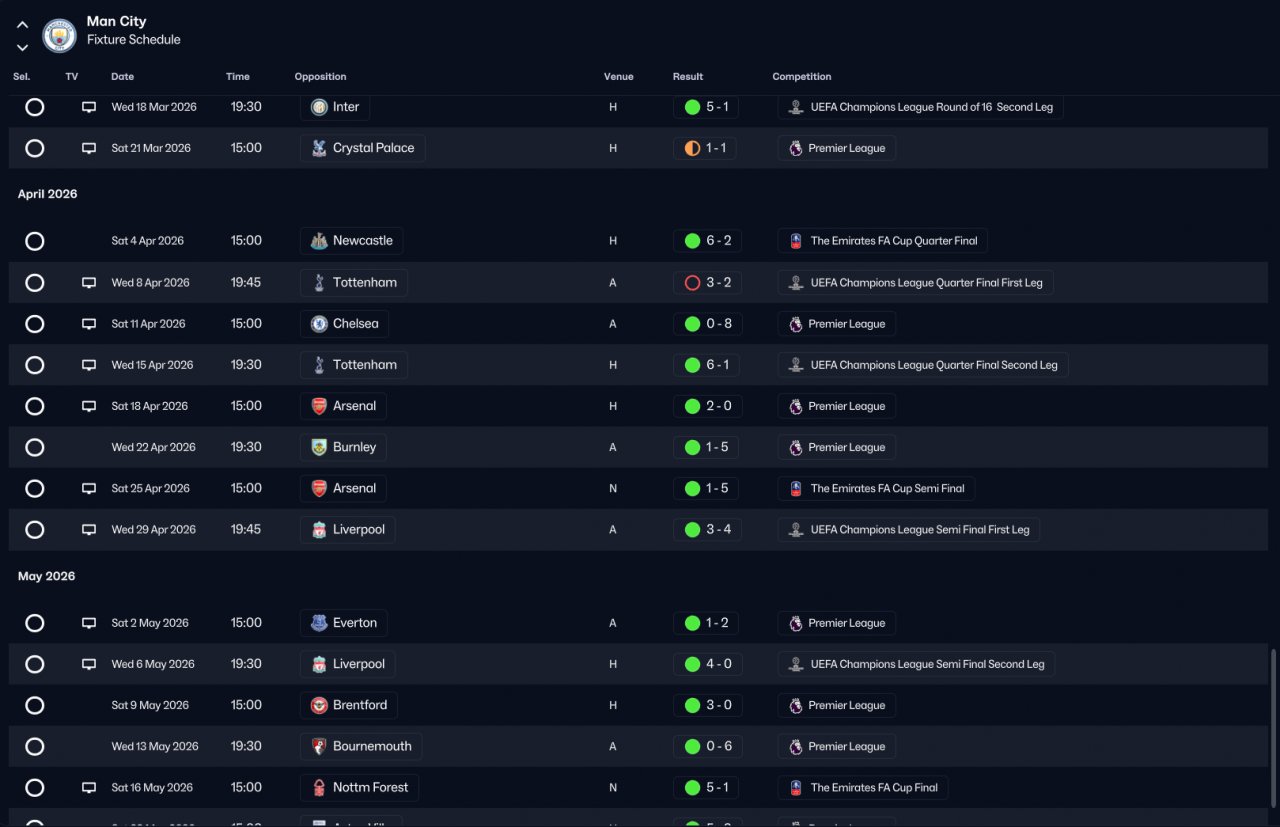This screenshot has height=827, width=1280.
Task: Go to next team with down chevron
Action: pos(22,47)
